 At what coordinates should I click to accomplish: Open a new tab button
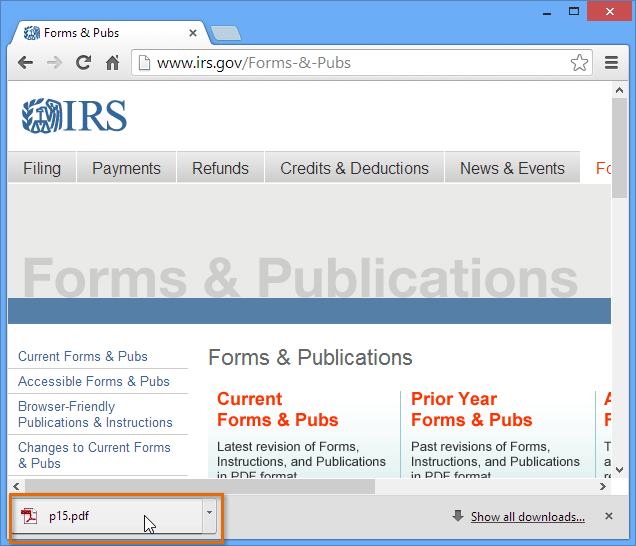click(x=226, y=33)
